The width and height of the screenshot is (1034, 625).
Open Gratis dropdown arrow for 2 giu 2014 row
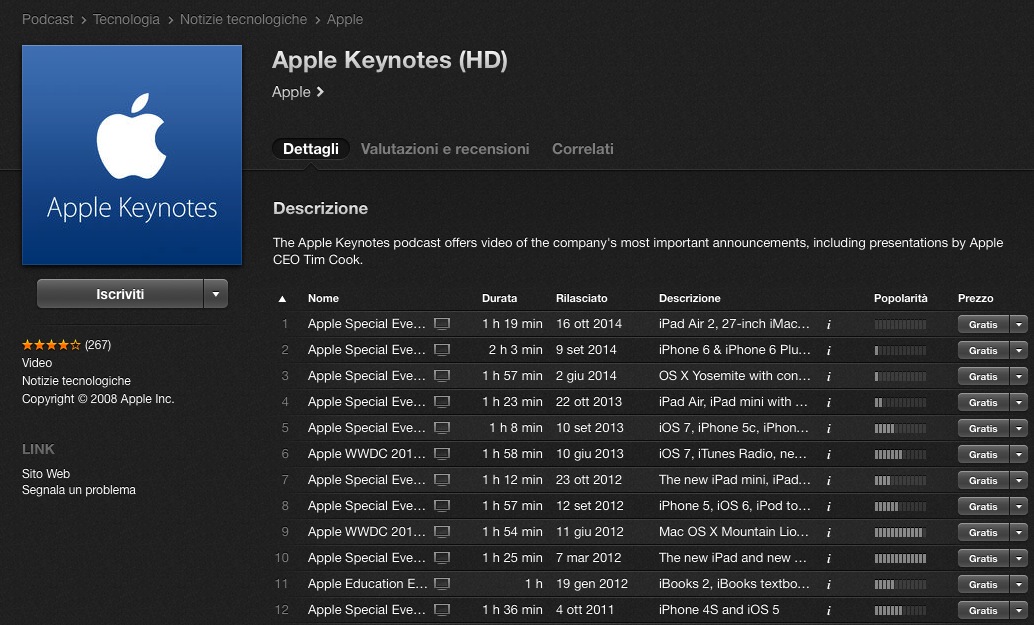(1019, 376)
